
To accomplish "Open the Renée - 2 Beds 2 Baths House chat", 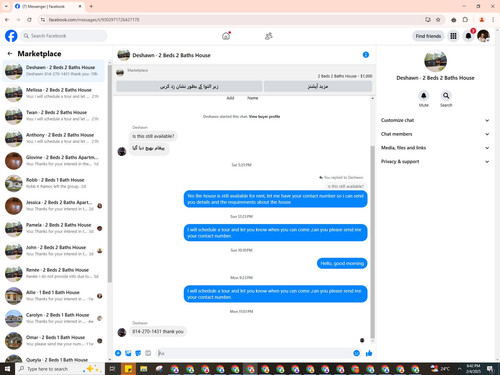I will click(54, 273).
